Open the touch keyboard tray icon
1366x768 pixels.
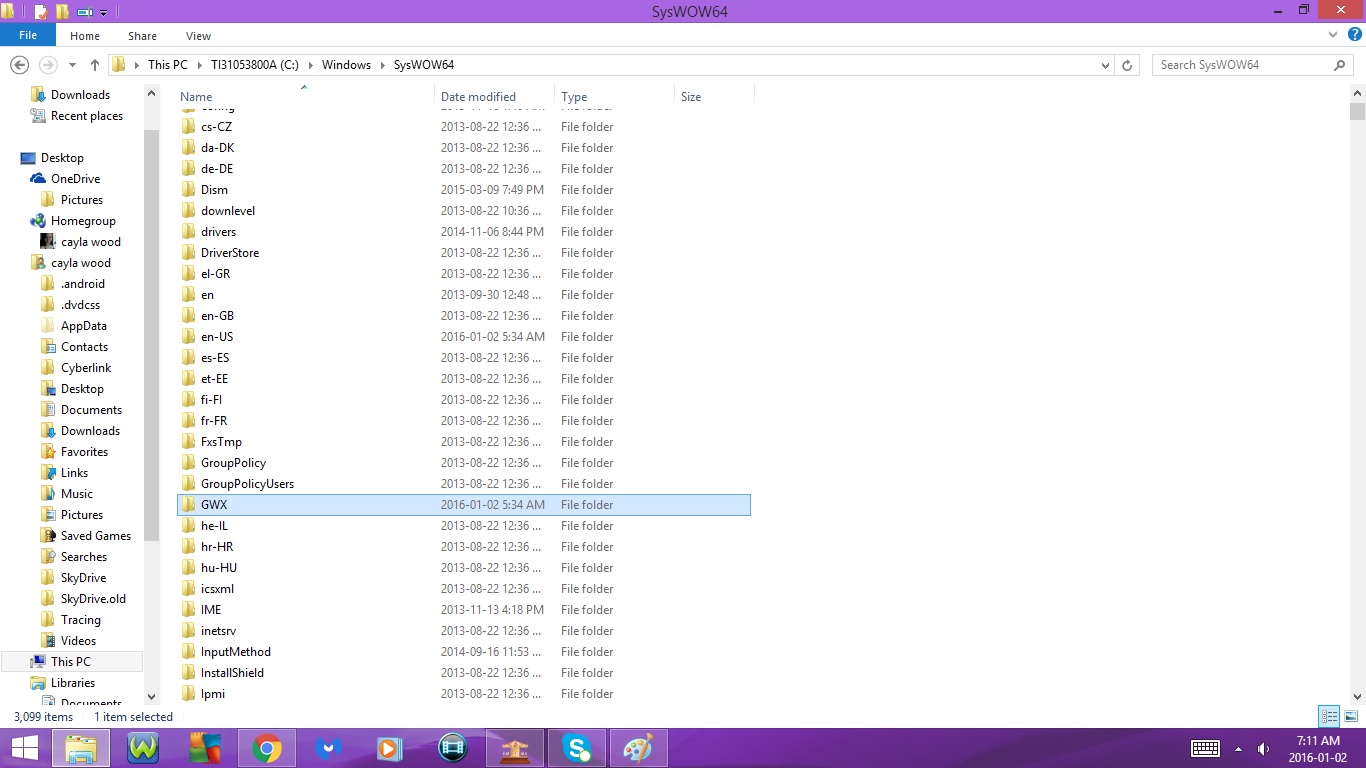click(x=1205, y=748)
